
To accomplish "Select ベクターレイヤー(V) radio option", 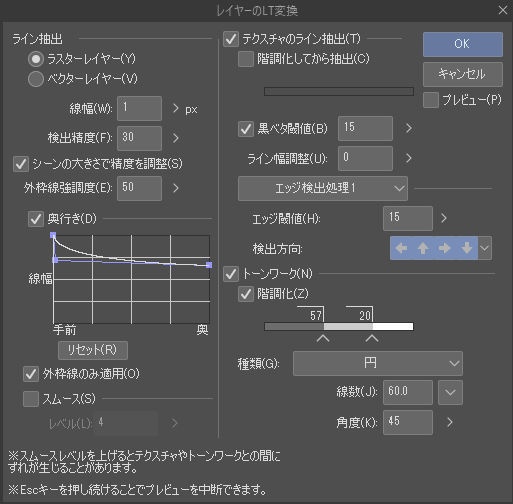I will [x=36, y=79].
